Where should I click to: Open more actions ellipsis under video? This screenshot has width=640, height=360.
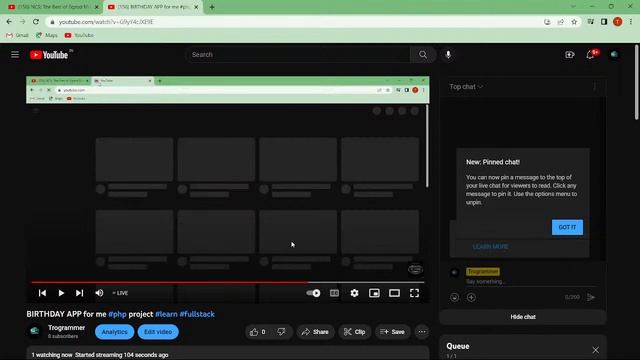coord(422,332)
